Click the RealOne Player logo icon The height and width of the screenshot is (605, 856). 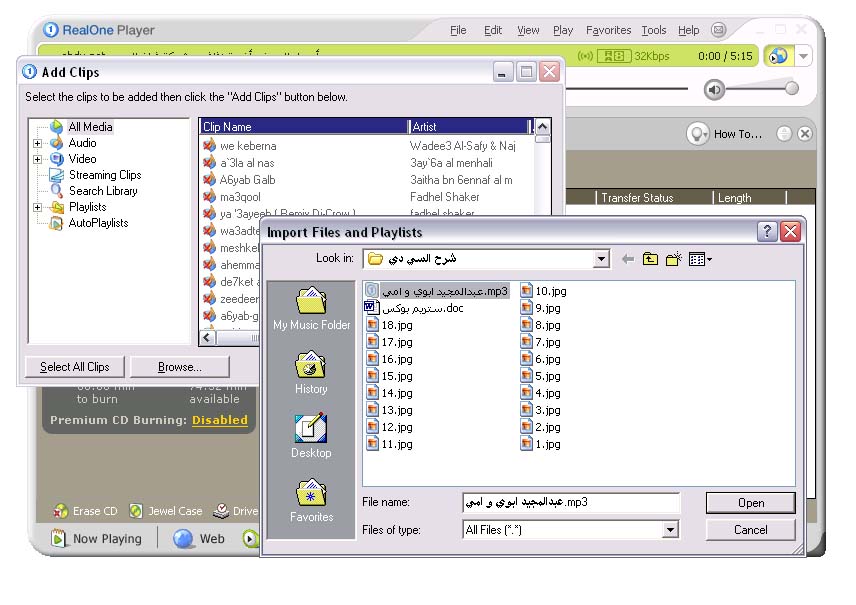pos(50,29)
